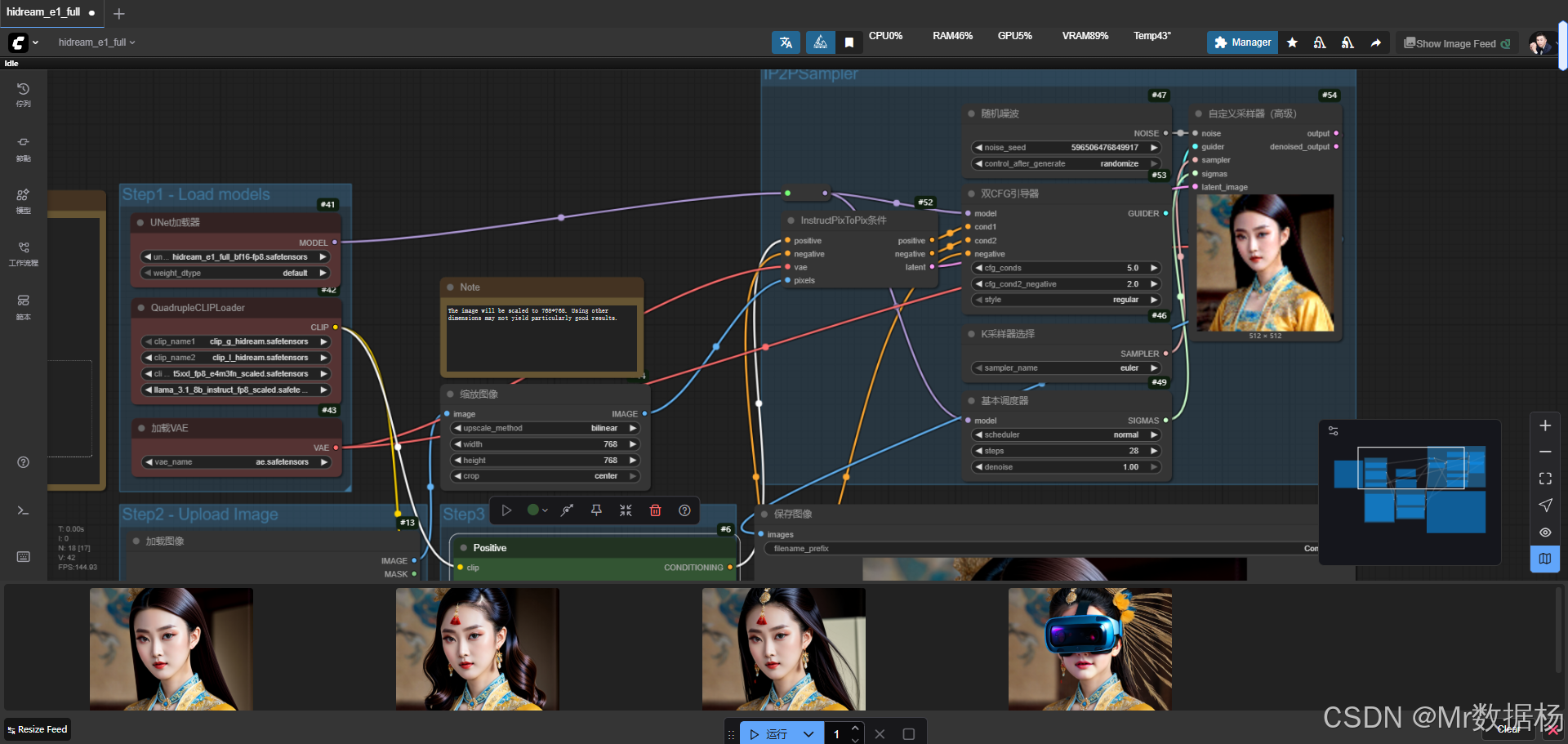
Task: Expand hidream_e1_full breadcrumb dropdown
Action: (x=96, y=42)
